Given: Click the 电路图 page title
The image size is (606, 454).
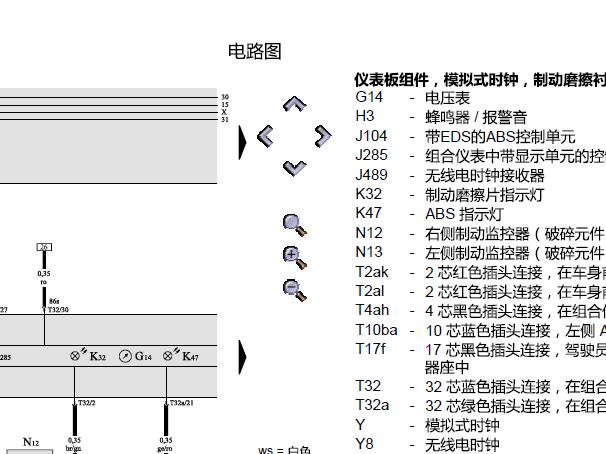Looking at the screenshot, I should click(x=255, y=51).
